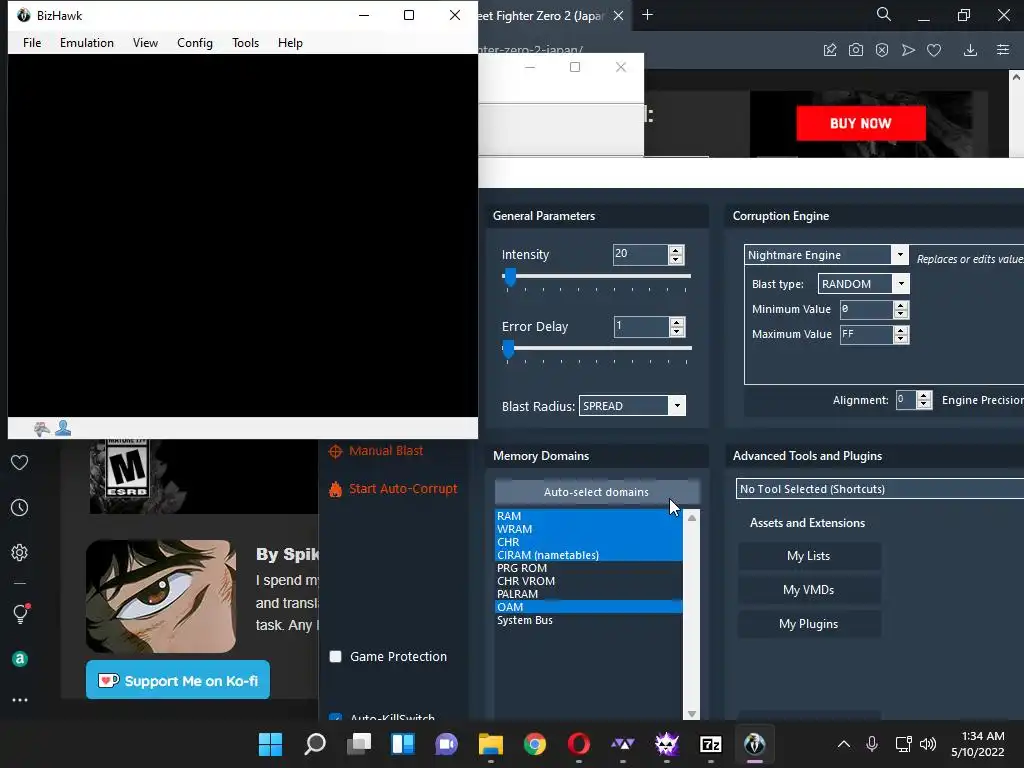Open Opera sidebar history clock icon
Screen dimensions: 1024x768
pos(20,507)
